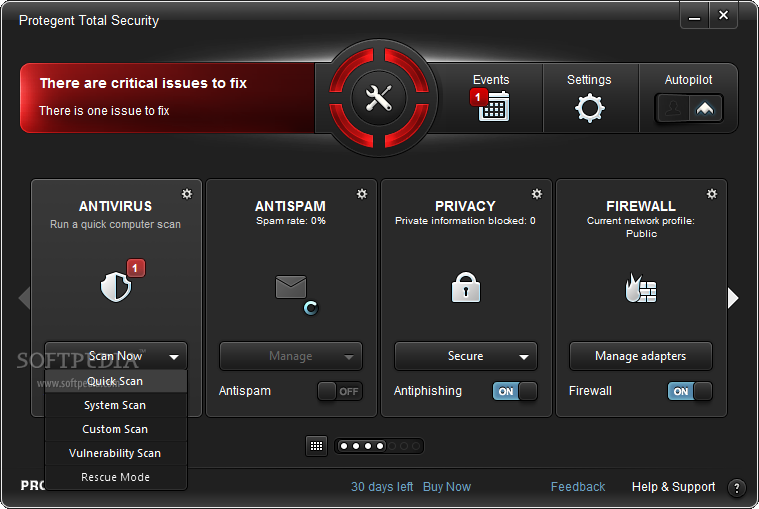Screen dimensions: 759x509
Task: Open the Buy Now link
Action: click(x=447, y=487)
